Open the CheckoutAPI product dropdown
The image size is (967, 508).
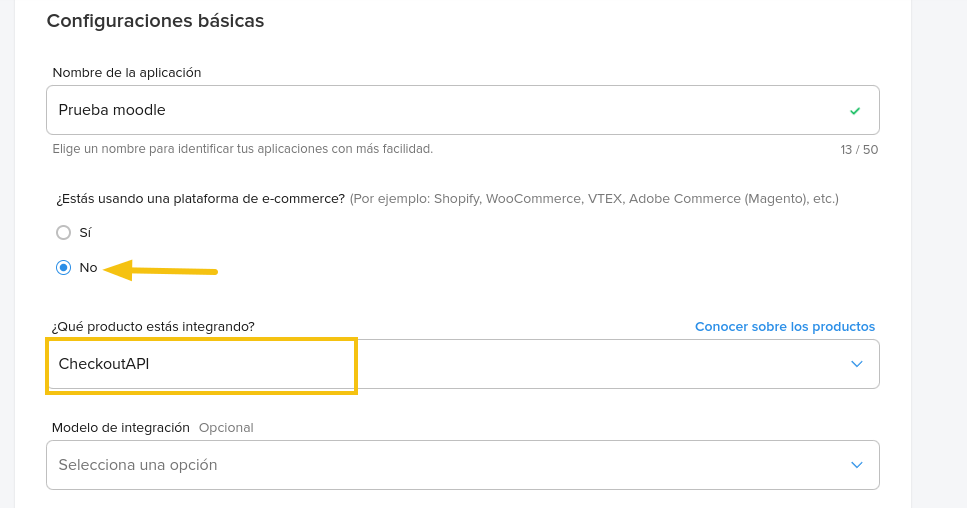(x=462, y=364)
